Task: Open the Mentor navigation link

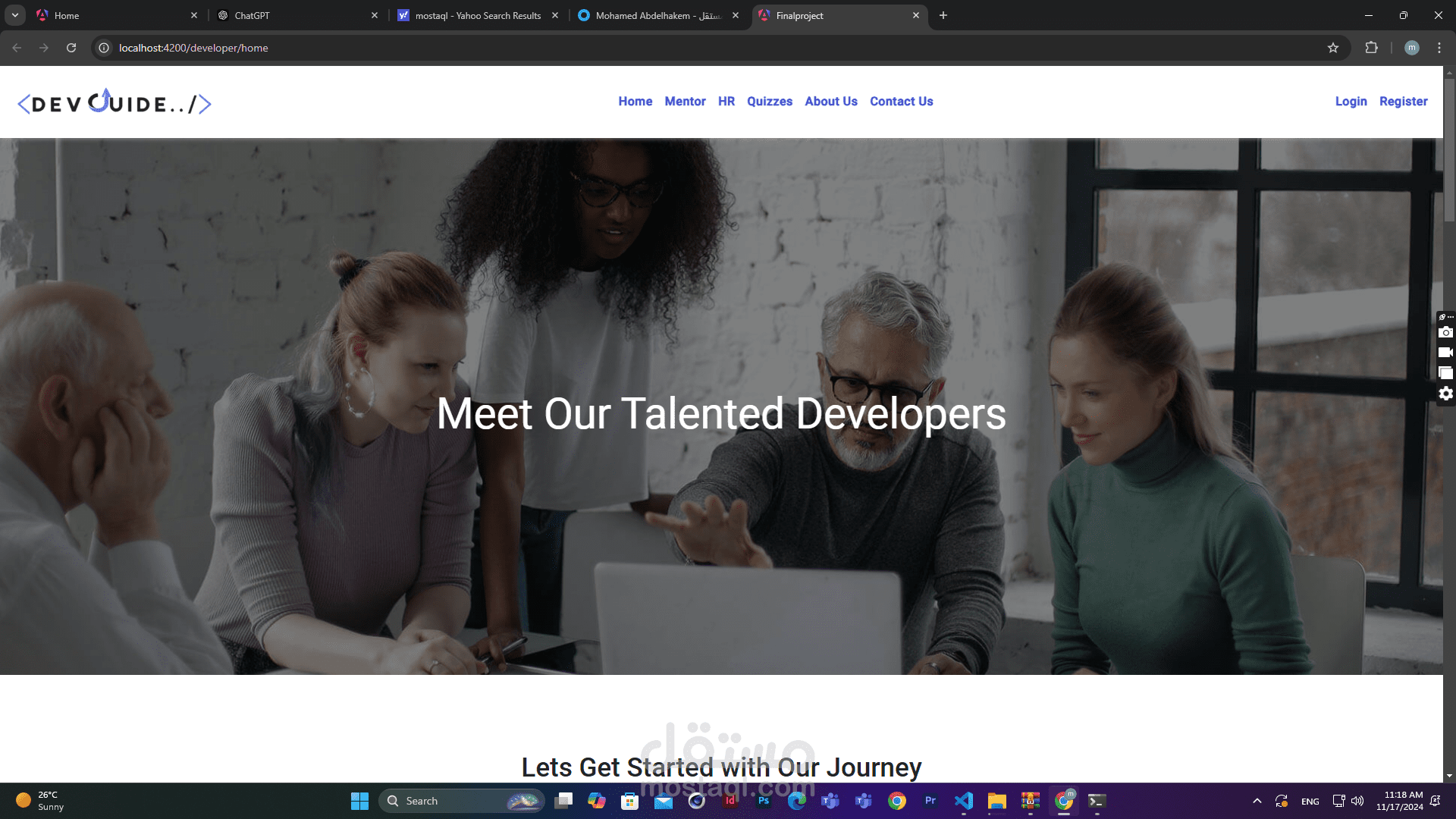Action: 685,102
